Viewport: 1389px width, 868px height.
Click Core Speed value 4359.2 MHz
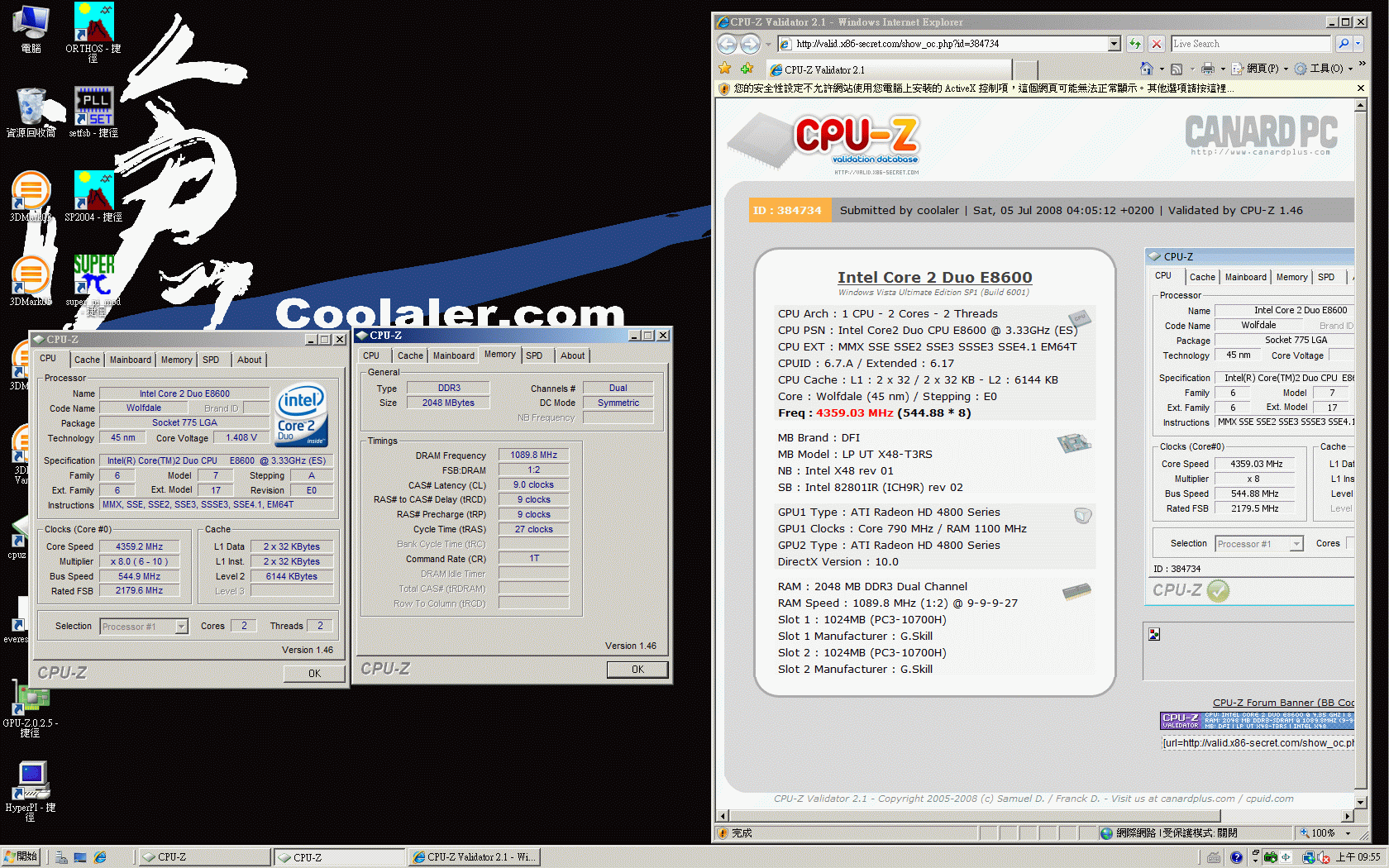(139, 546)
